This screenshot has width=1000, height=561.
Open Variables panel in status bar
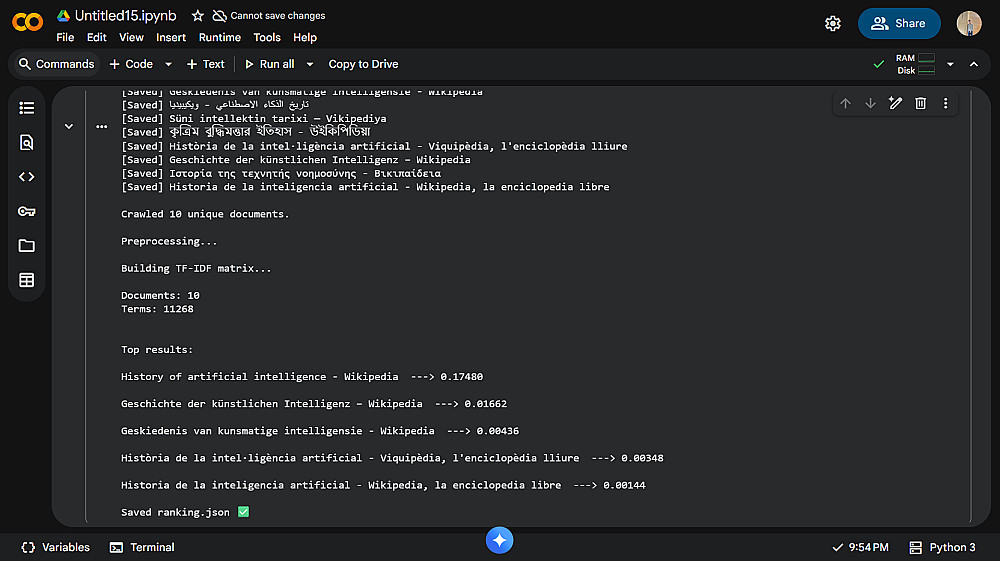pos(55,547)
